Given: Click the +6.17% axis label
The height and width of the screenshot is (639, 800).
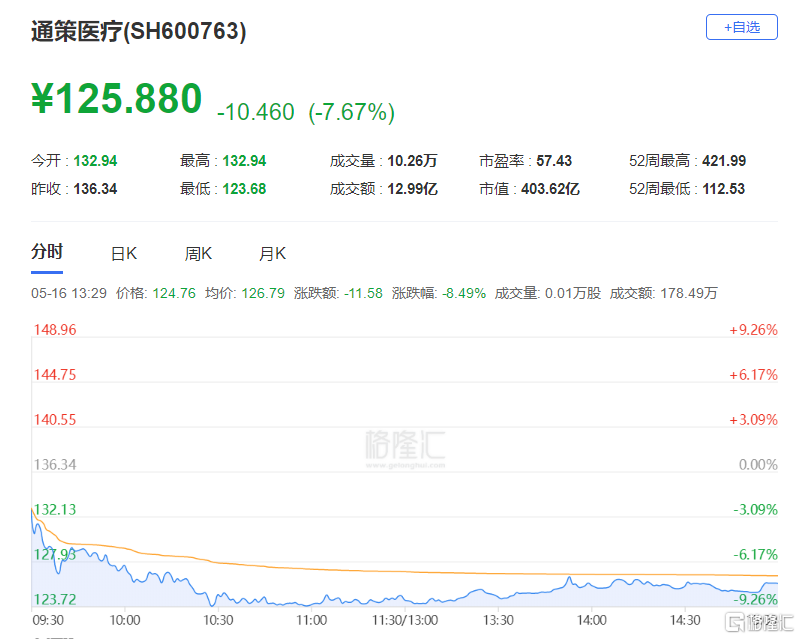Looking at the screenshot, I should 754,375.
